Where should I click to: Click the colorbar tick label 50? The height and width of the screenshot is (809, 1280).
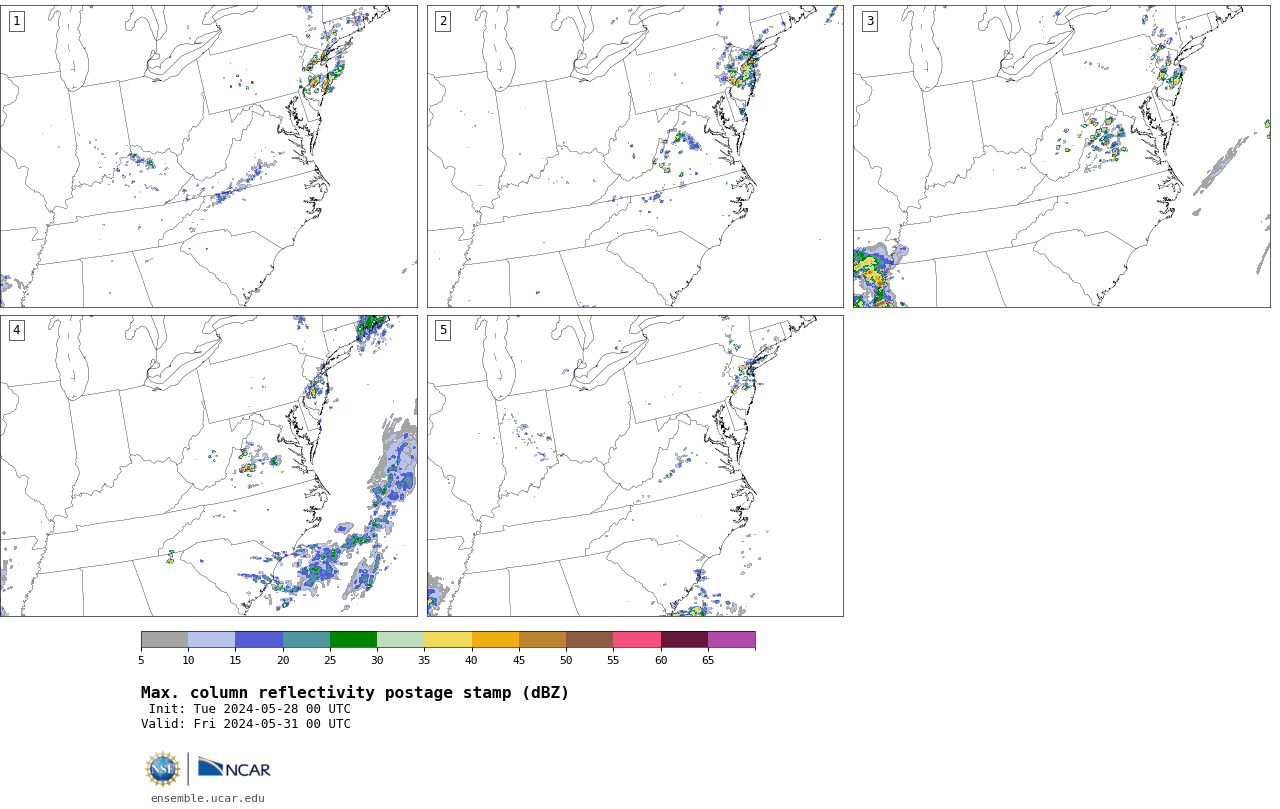pyautogui.click(x=566, y=660)
